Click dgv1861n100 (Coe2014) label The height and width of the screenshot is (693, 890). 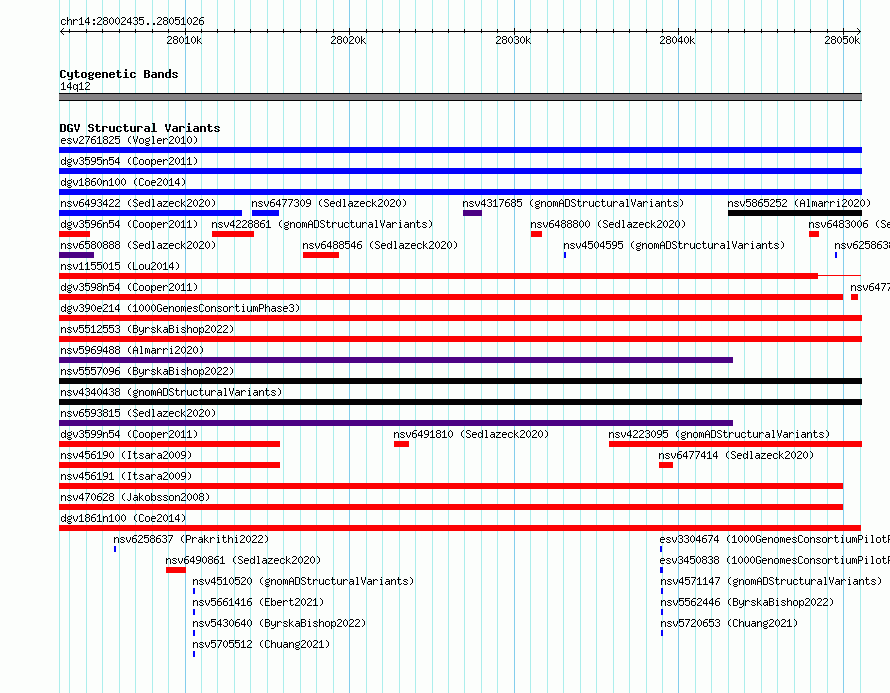[123, 518]
